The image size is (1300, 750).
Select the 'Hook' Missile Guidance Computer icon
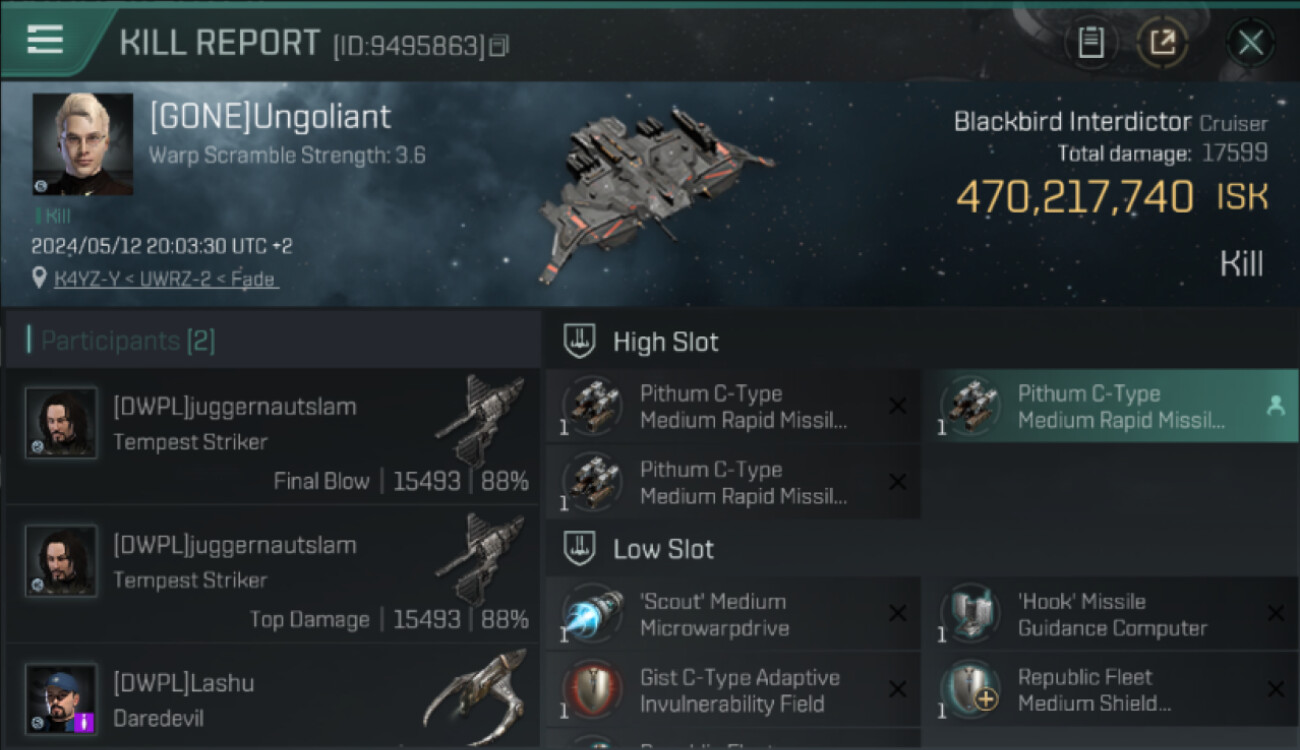[x=970, y=614]
